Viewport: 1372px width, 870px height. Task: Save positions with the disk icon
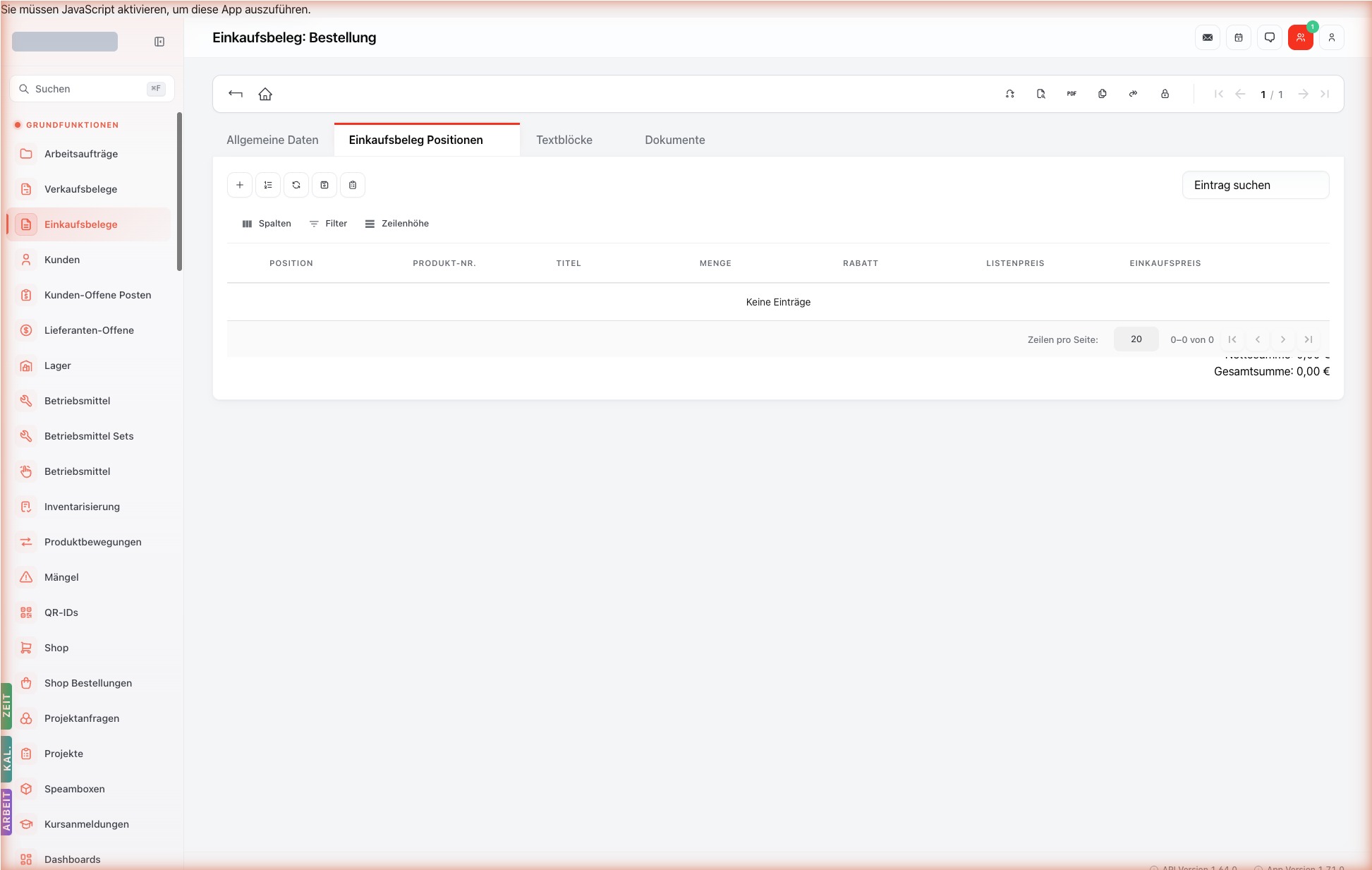coord(324,185)
